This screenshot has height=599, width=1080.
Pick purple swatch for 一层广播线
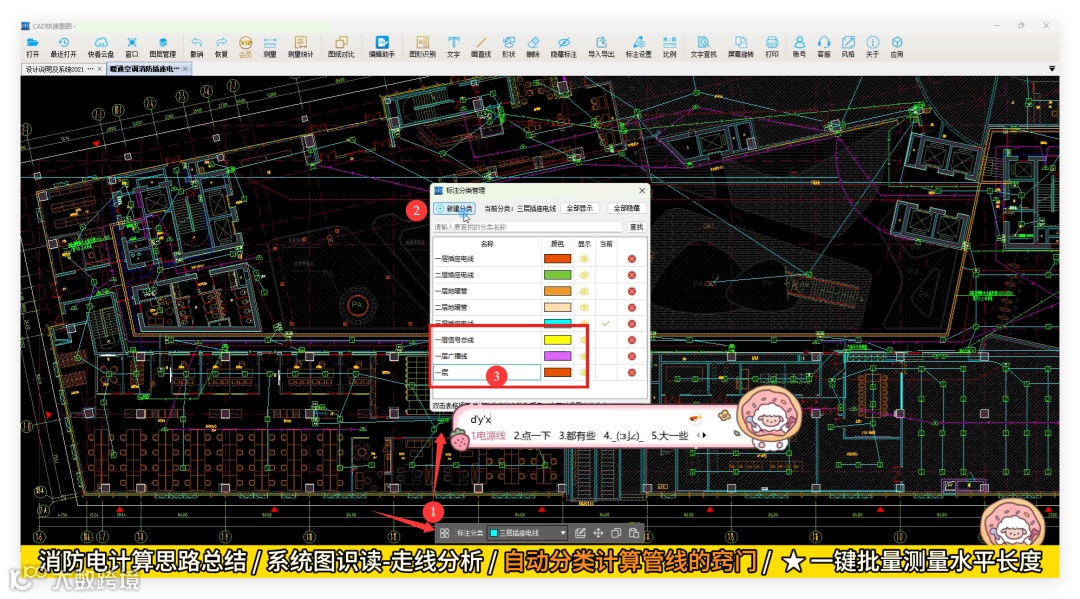tap(557, 356)
